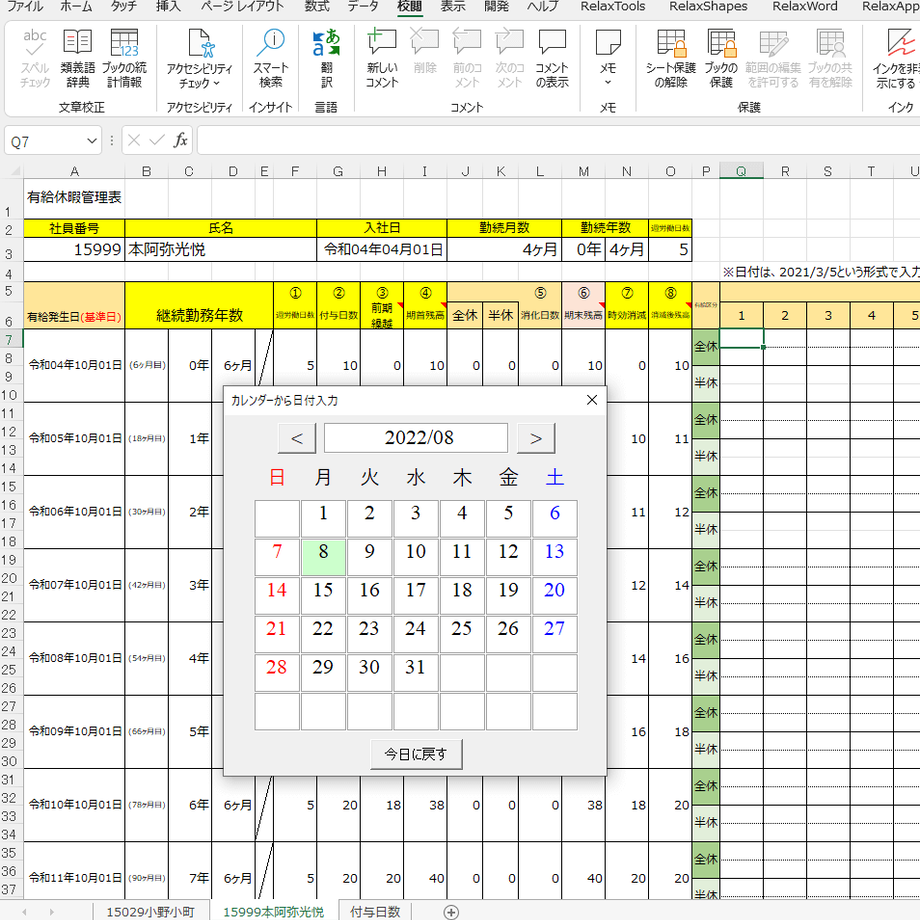Click the insert function fx icon

(x=181, y=141)
